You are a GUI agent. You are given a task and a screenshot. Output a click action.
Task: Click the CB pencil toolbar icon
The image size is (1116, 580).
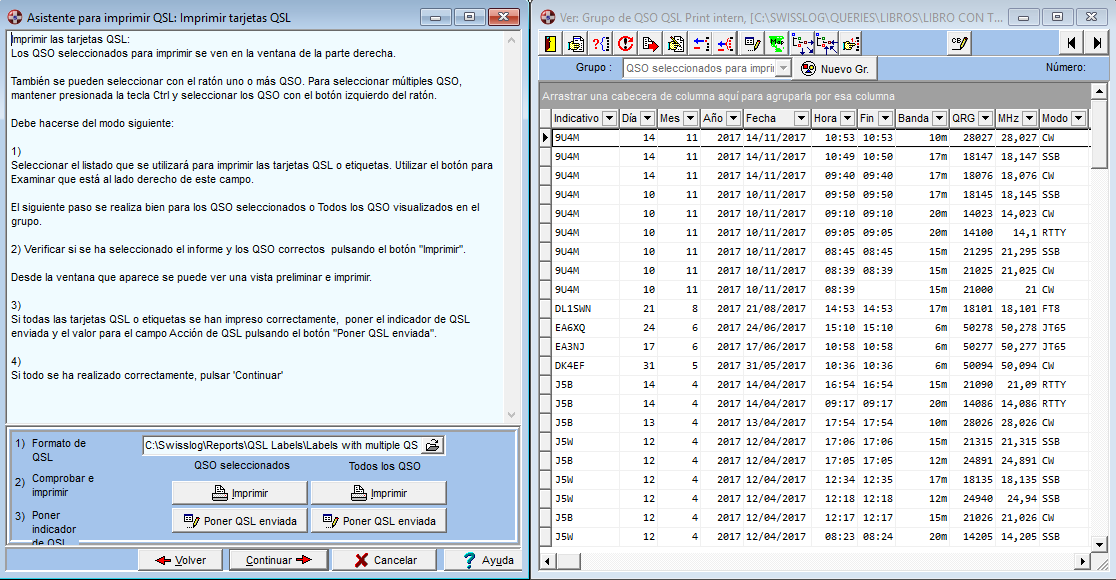(960, 43)
